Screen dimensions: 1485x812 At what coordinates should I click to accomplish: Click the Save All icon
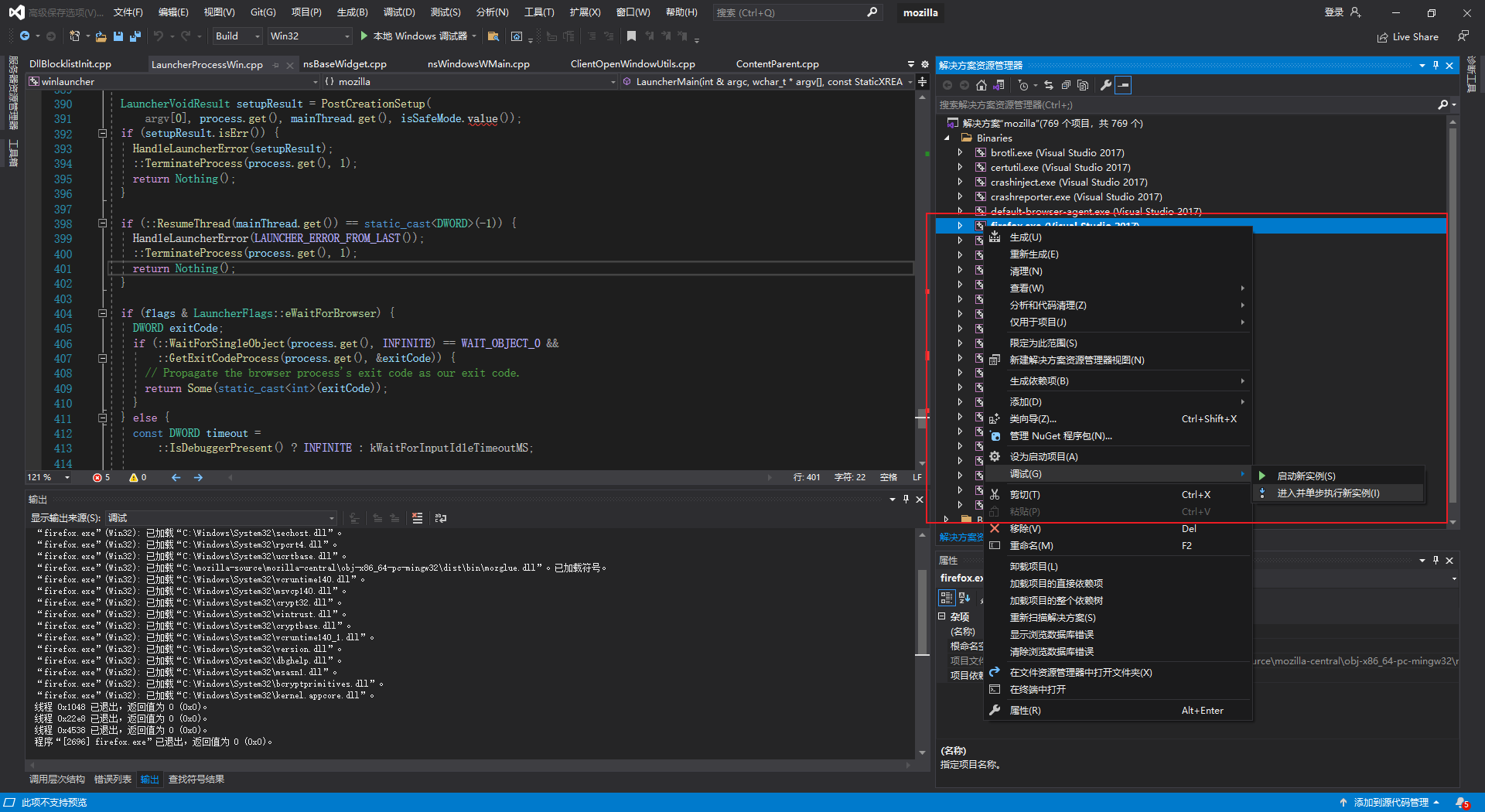pyautogui.click(x=135, y=36)
